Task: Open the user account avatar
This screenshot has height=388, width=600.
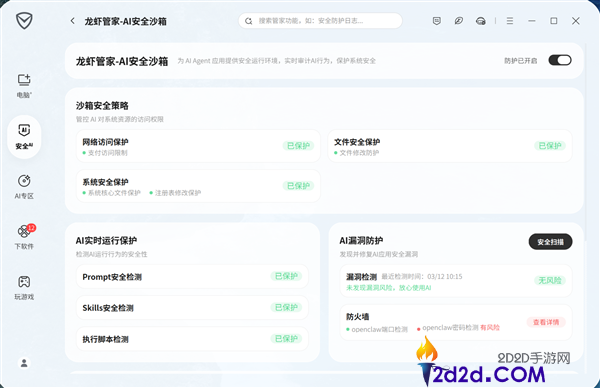Action: (x=24, y=363)
